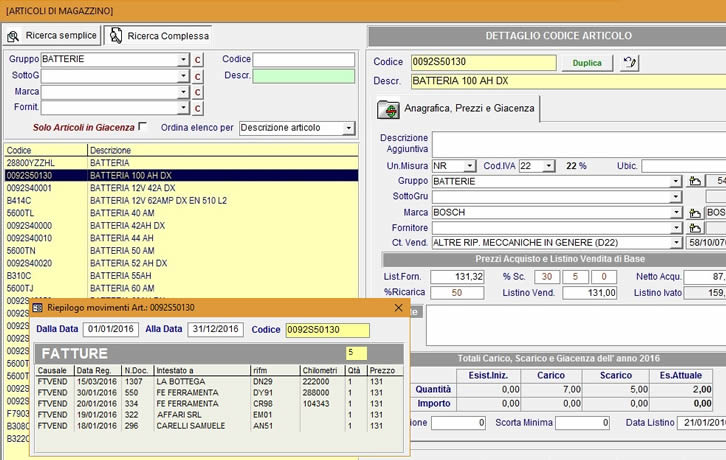
Task: Expand the Gruppo BATTERIE search dropdown
Action: [x=183, y=60]
